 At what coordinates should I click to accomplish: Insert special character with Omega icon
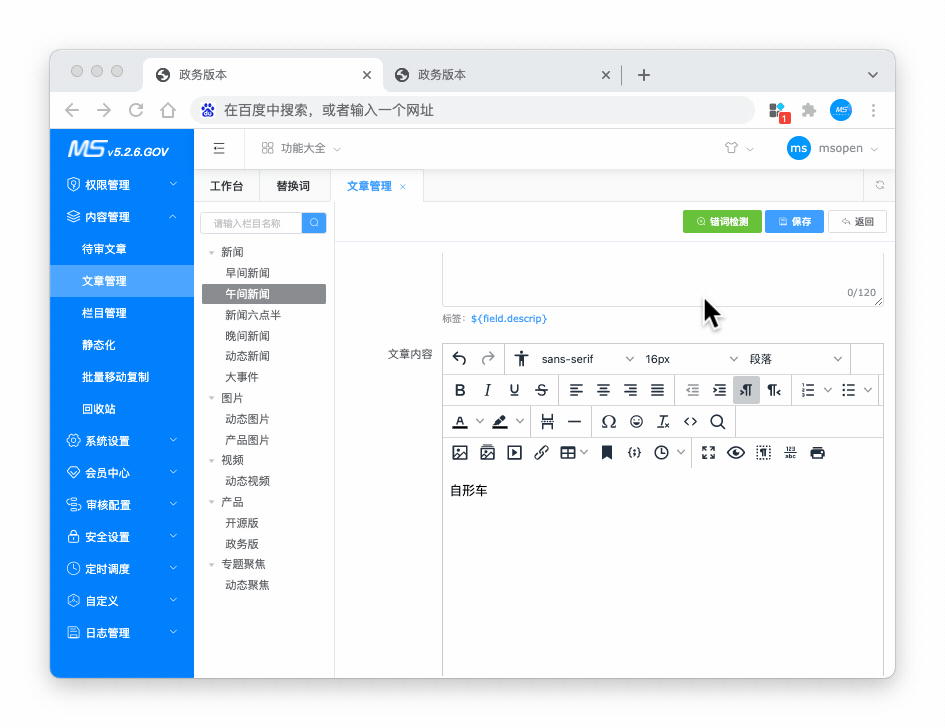pyautogui.click(x=608, y=422)
